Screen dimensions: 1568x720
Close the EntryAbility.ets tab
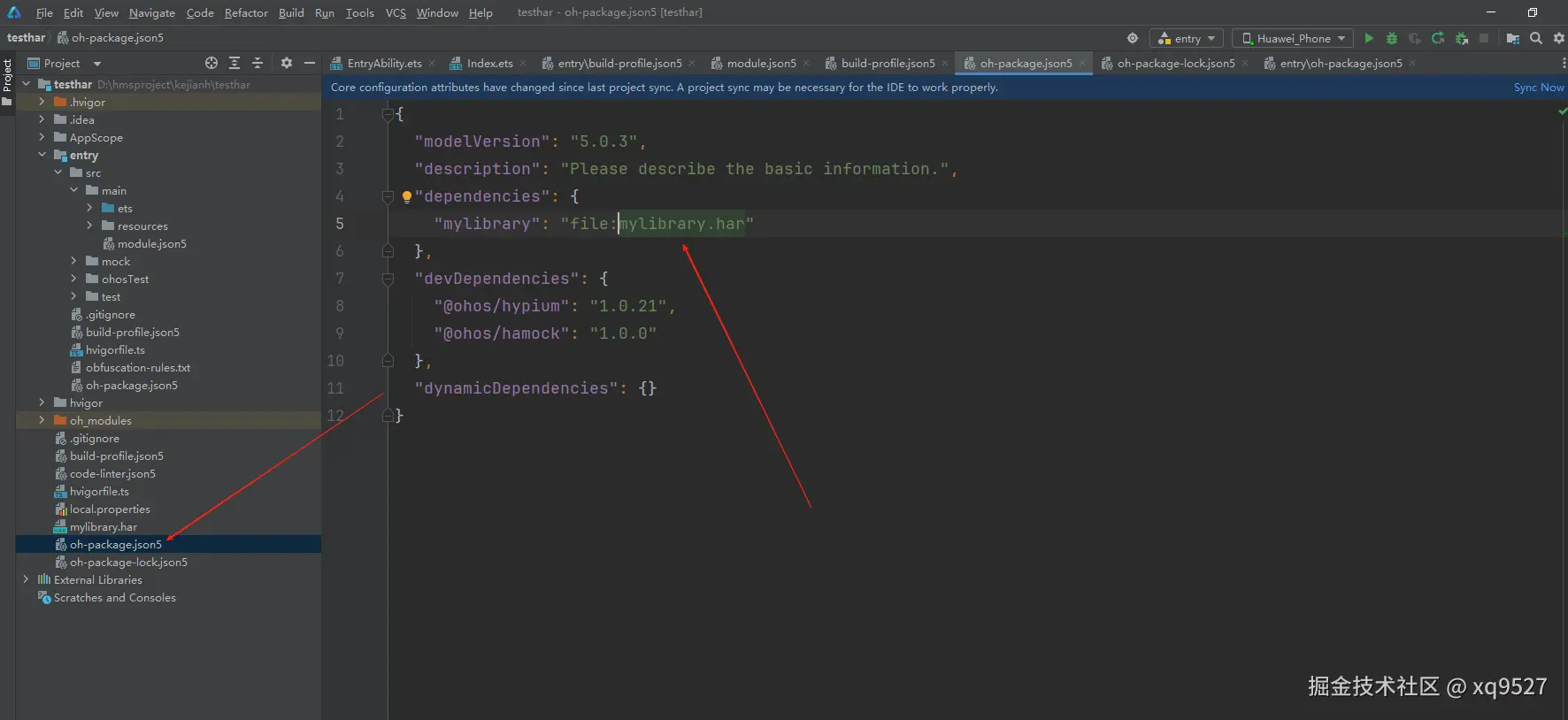433,64
